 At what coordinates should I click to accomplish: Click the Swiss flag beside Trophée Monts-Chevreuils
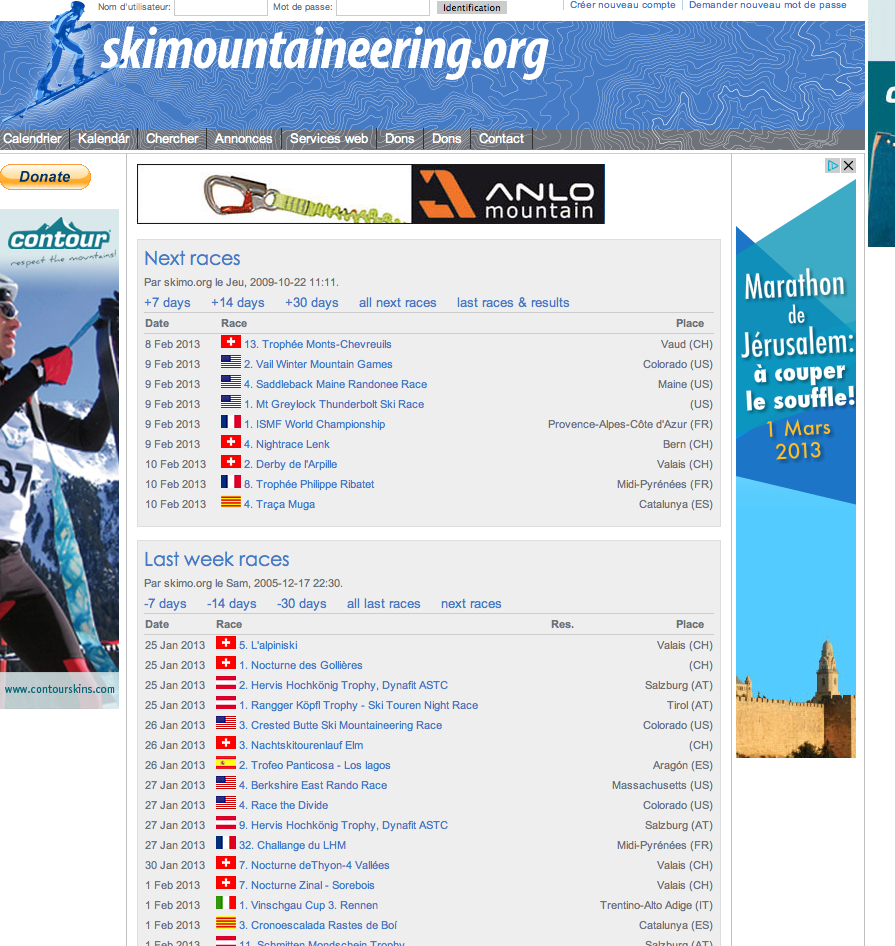pyautogui.click(x=231, y=343)
